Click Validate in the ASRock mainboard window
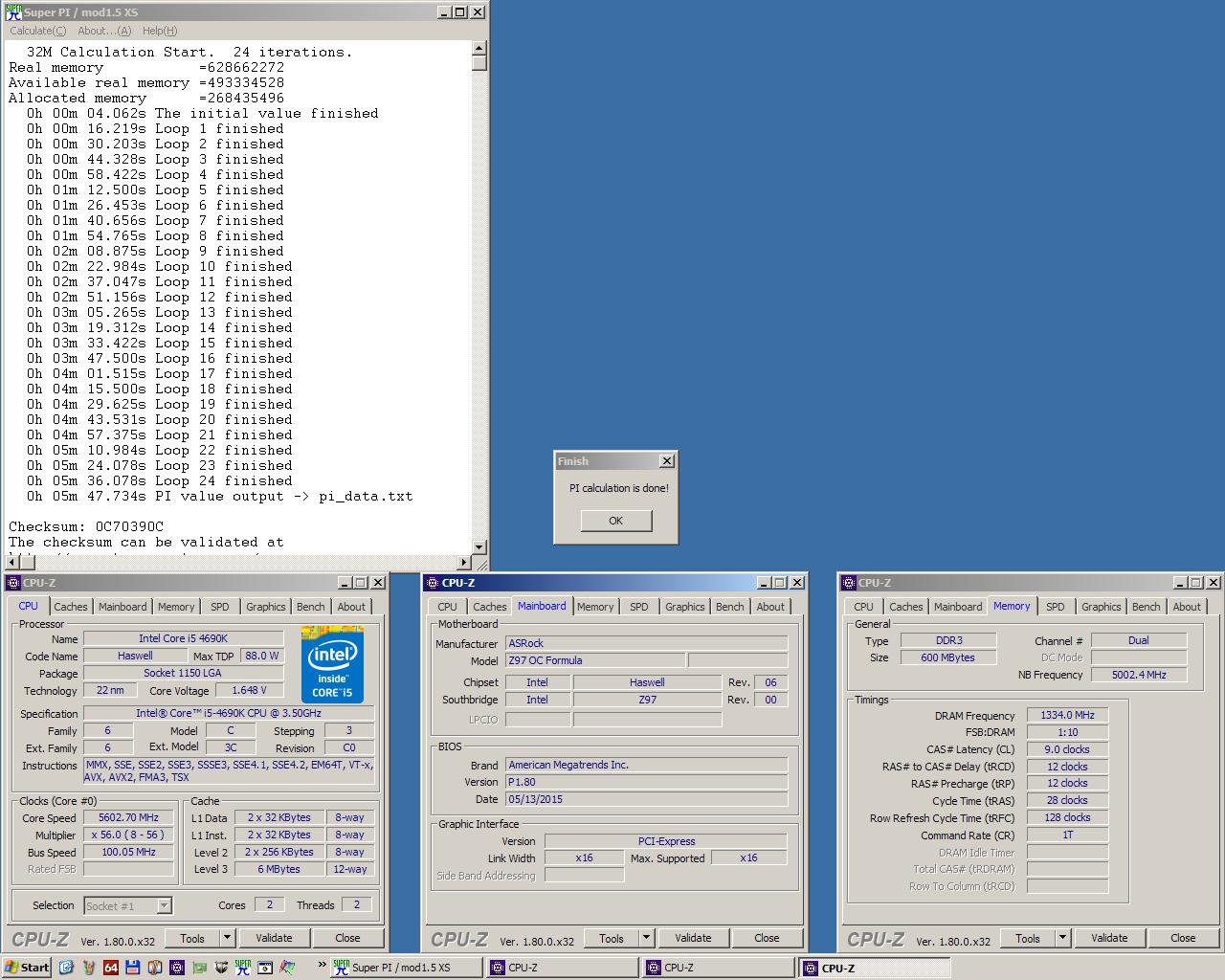1225x980 pixels. coord(693,939)
